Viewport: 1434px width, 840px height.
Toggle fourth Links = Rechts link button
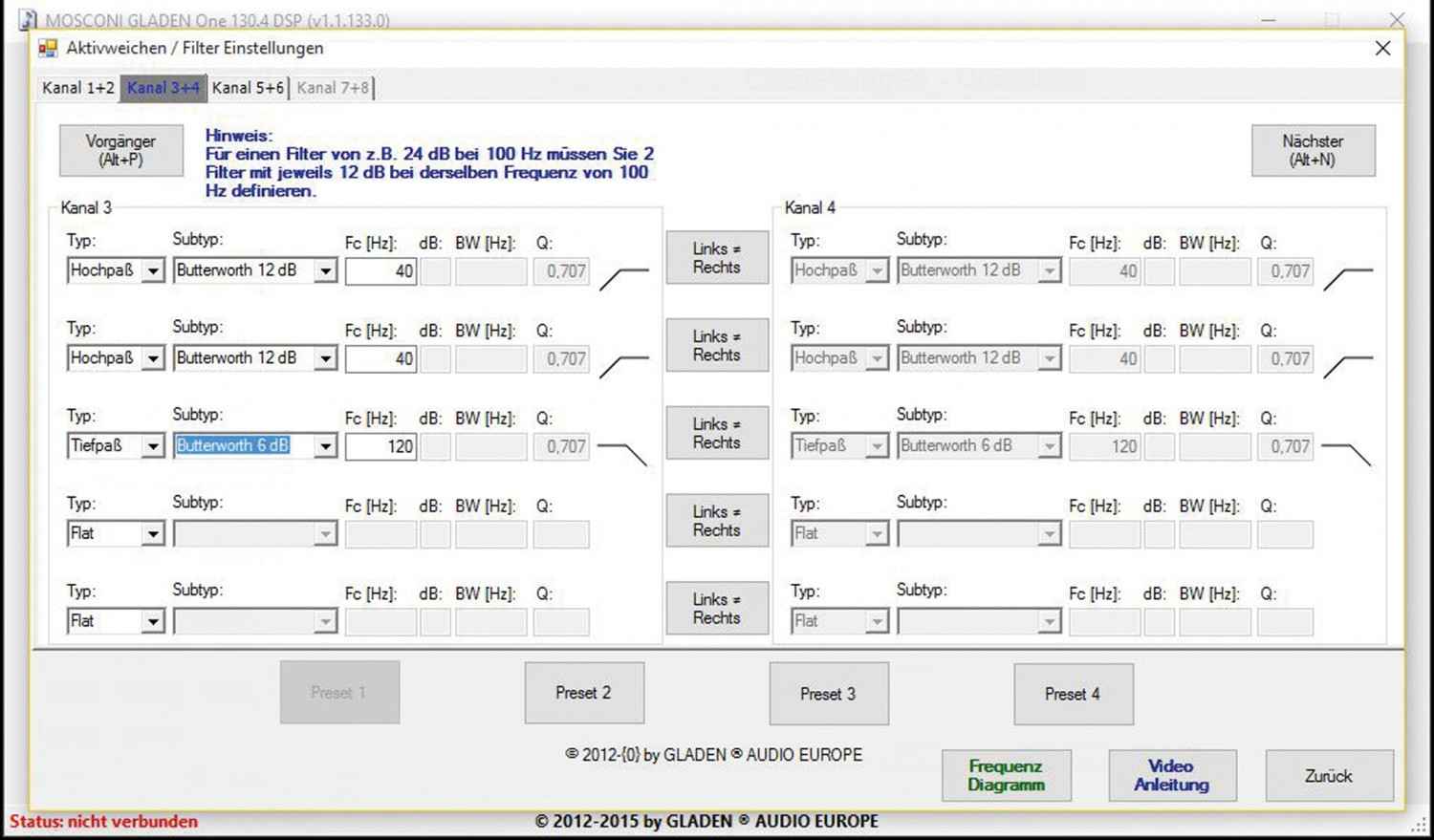click(x=717, y=521)
